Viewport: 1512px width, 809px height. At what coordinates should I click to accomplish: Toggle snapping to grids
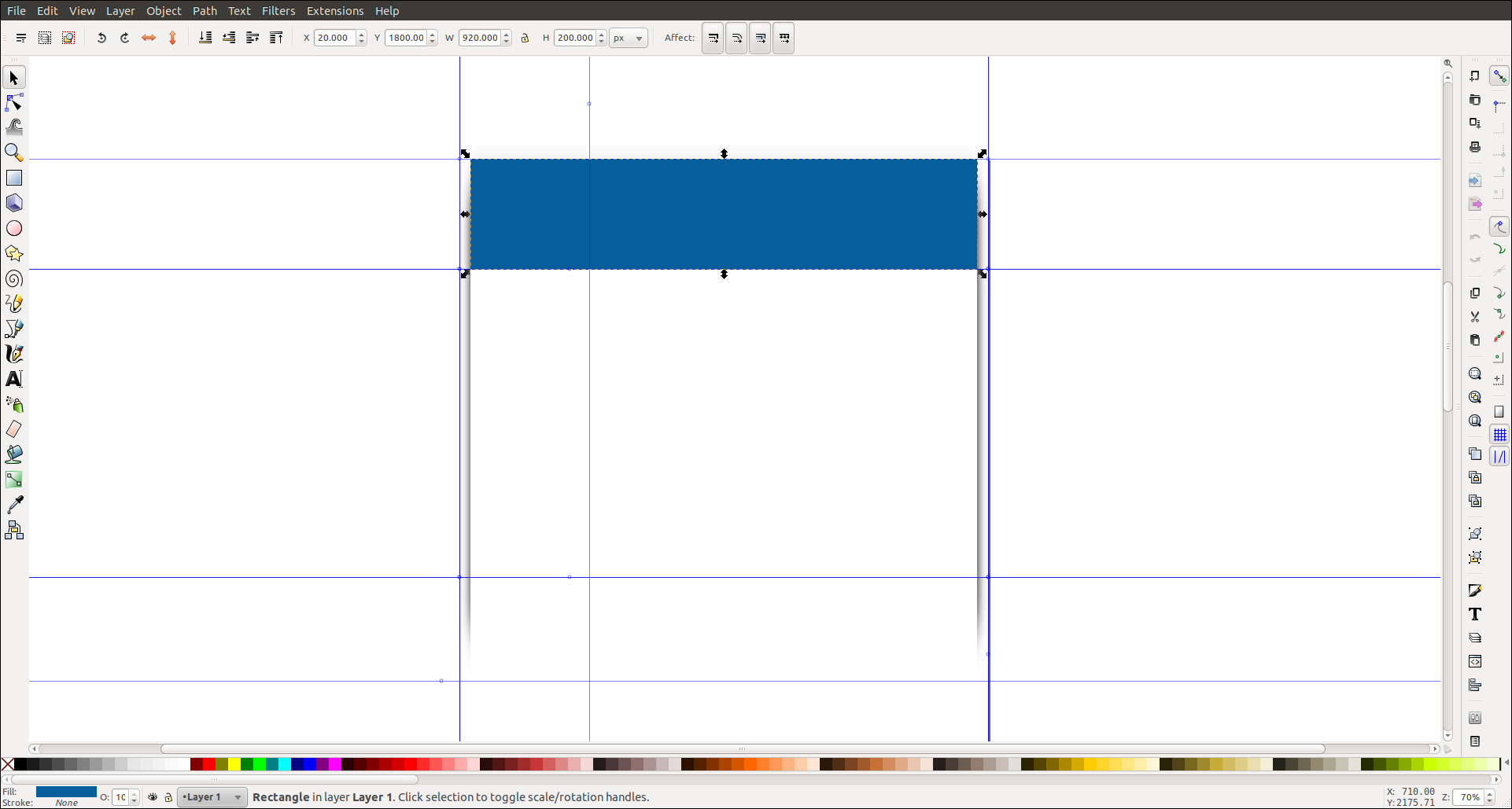point(1499,435)
